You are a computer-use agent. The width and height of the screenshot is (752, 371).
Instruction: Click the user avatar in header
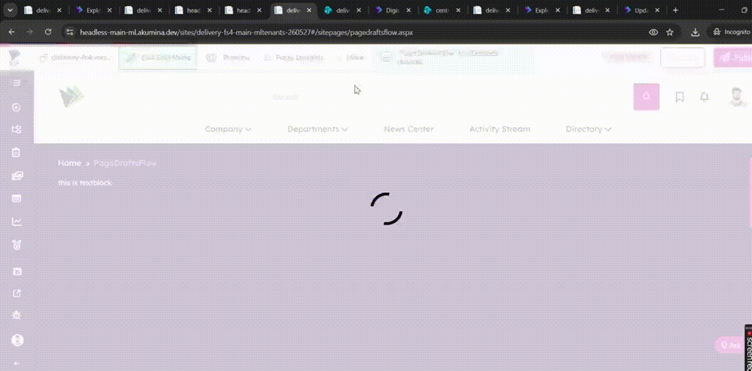pos(737,97)
